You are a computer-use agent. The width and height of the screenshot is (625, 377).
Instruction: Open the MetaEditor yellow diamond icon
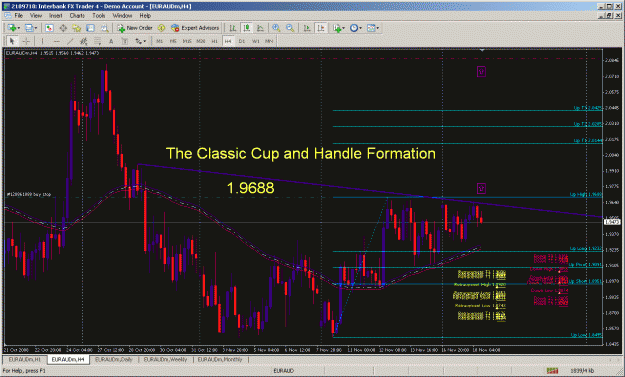point(161,28)
